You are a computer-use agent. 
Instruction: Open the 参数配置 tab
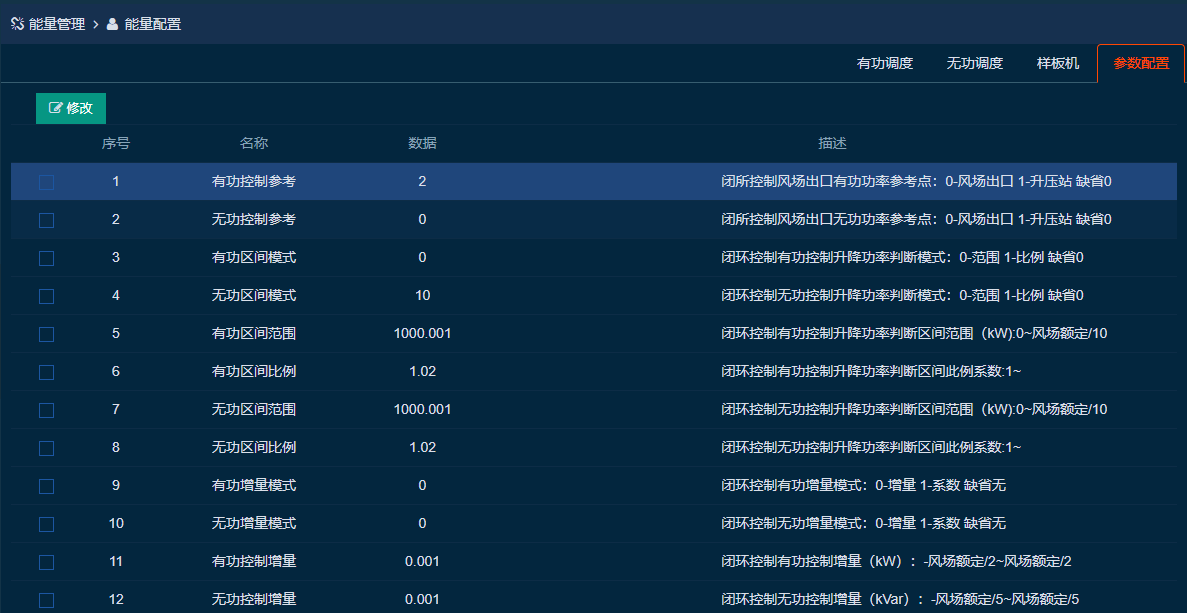1141,63
